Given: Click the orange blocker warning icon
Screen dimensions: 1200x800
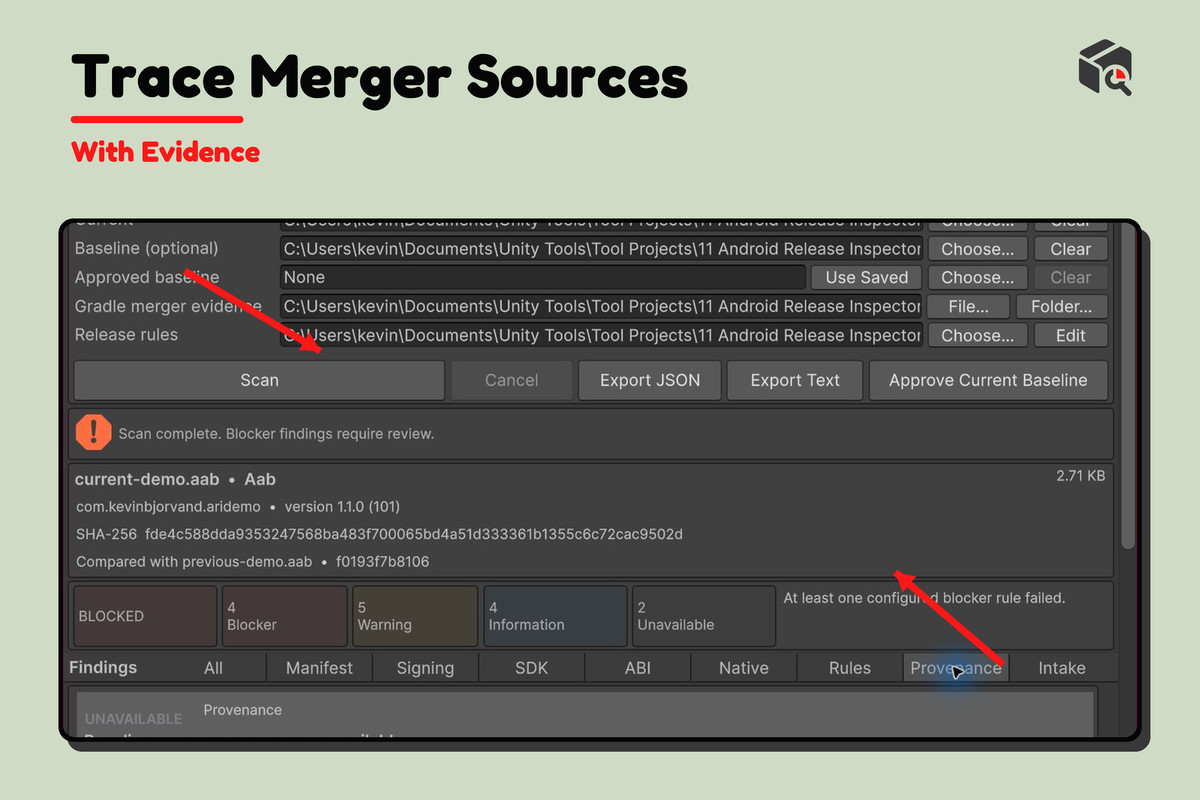Looking at the screenshot, I should pos(94,433).
